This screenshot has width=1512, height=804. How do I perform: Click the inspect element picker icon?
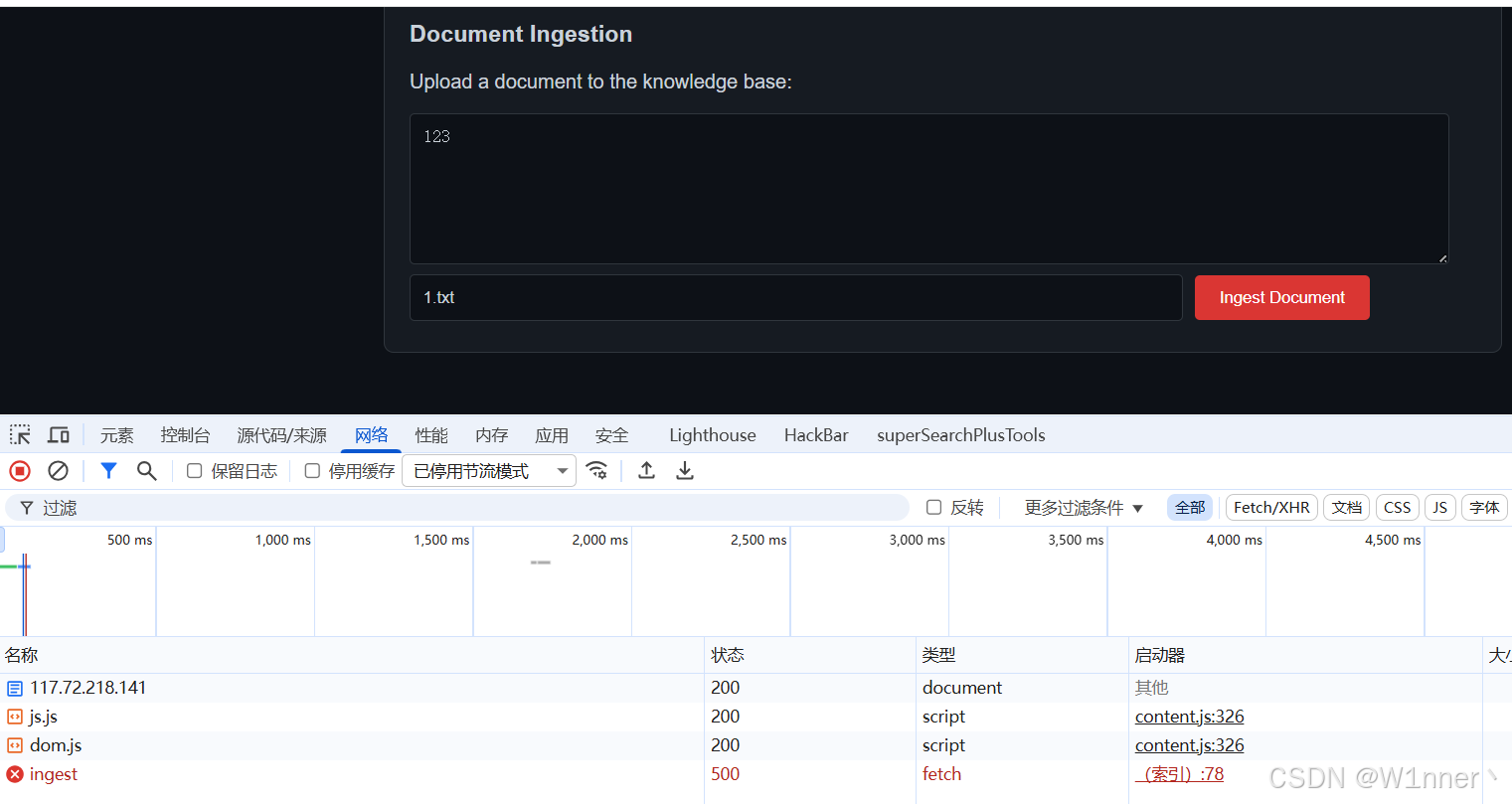pos(20,435)
